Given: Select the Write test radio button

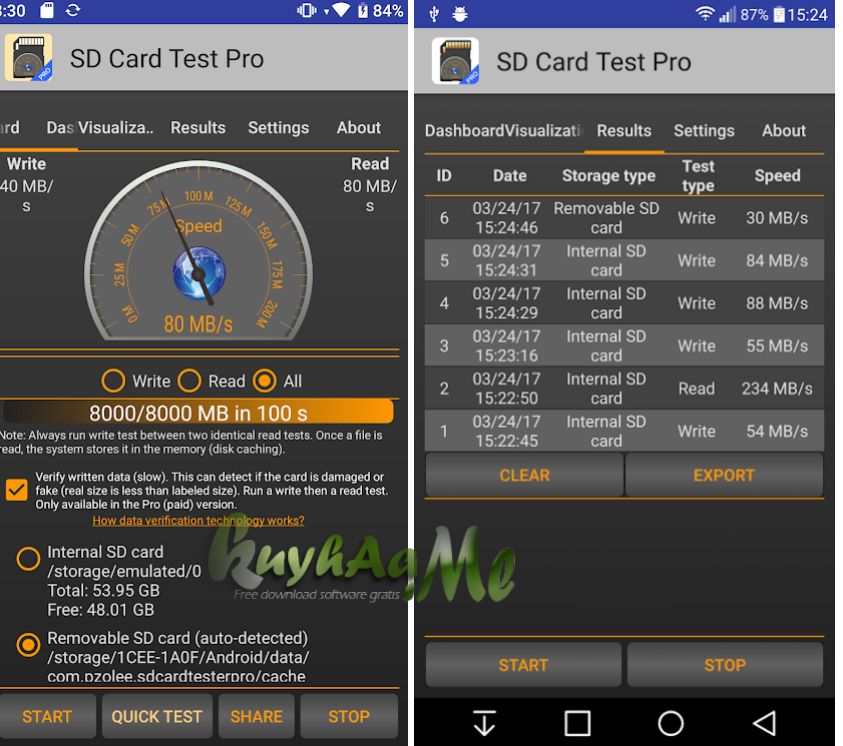Looking at the screenshot, I should coord(113,381).
